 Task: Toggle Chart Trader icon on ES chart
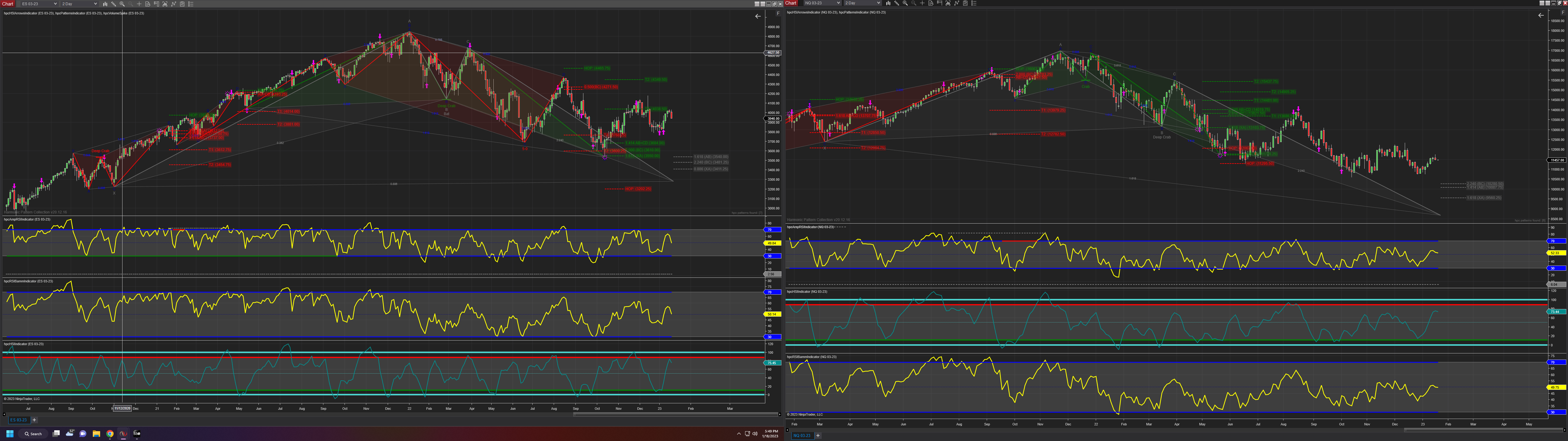(x=156, y=4)
